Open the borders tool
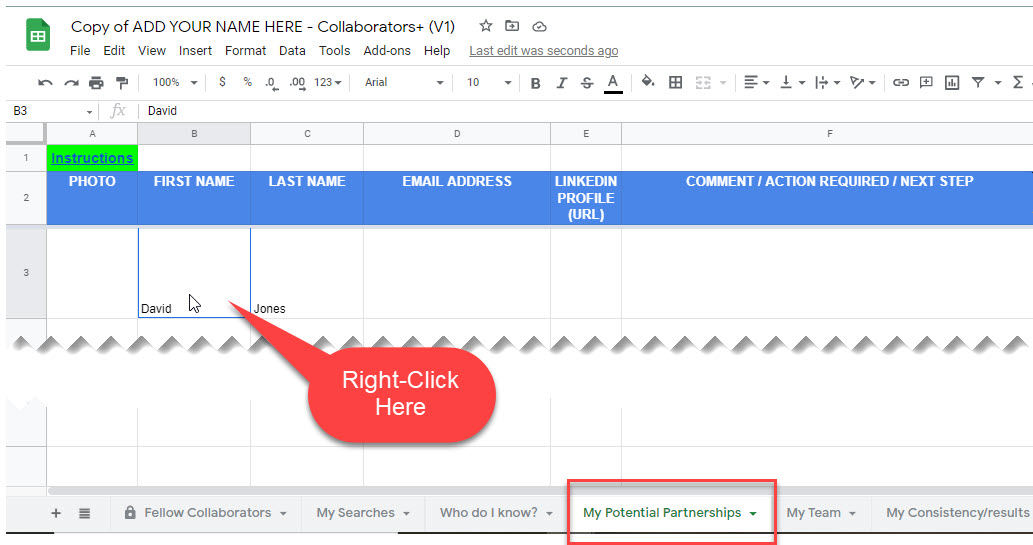 click(675, 82)
